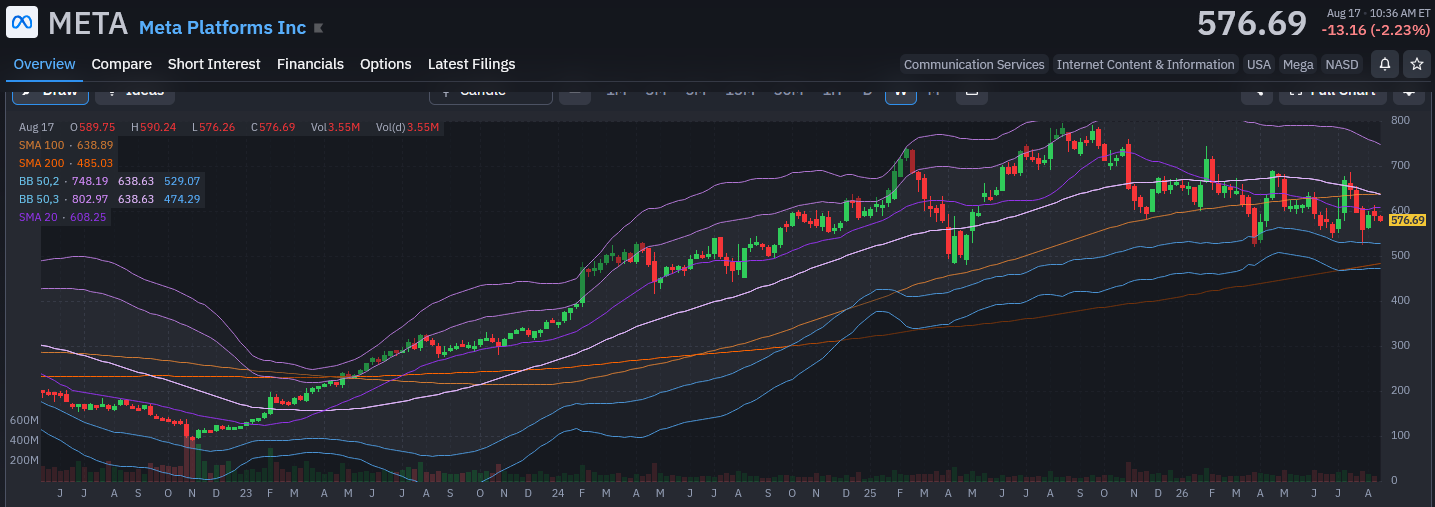
Task: Switch to the Overview tab
Action: [x=44, y=64]
